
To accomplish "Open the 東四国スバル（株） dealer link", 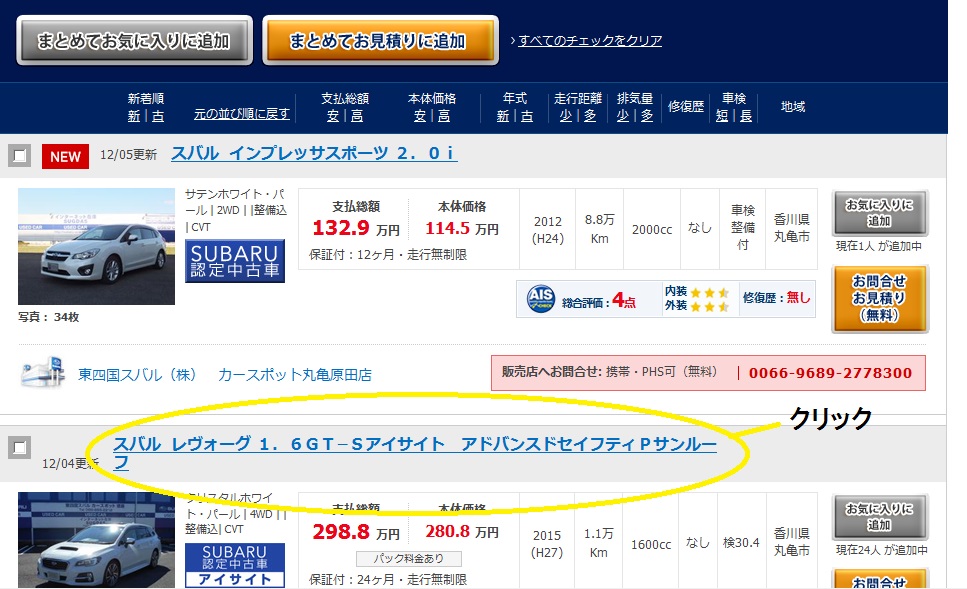I will tap(138, 375).
